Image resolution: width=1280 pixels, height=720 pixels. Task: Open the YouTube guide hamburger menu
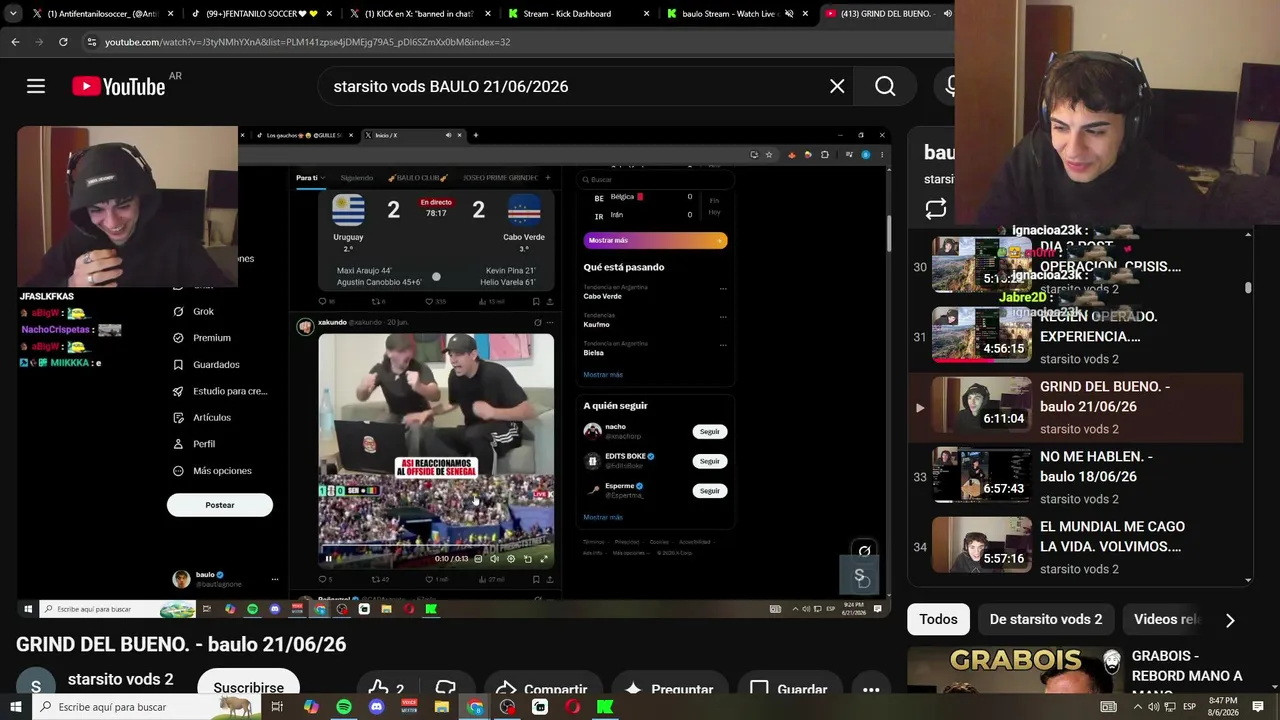36,86
